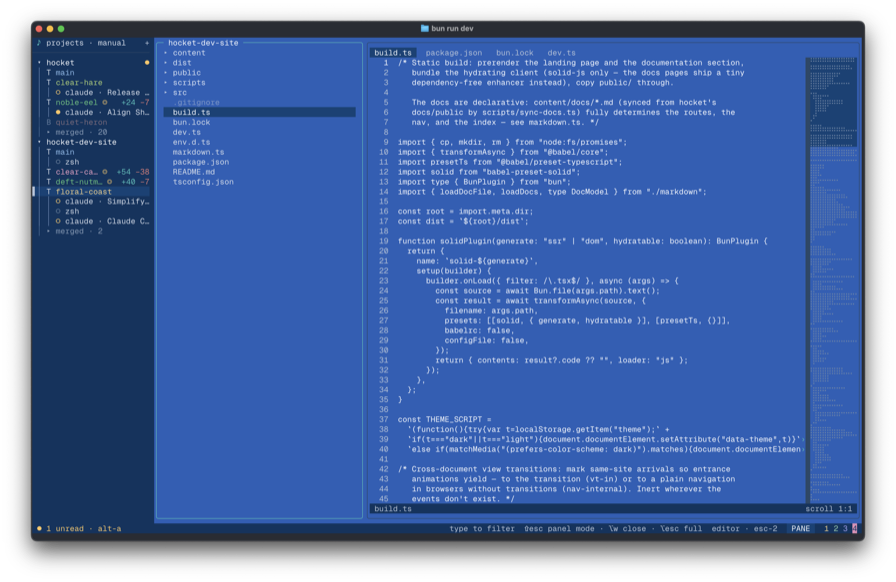Select pane number 1 in status bar
The width and height of the screenshot is (896, 582).
(826, 528)
